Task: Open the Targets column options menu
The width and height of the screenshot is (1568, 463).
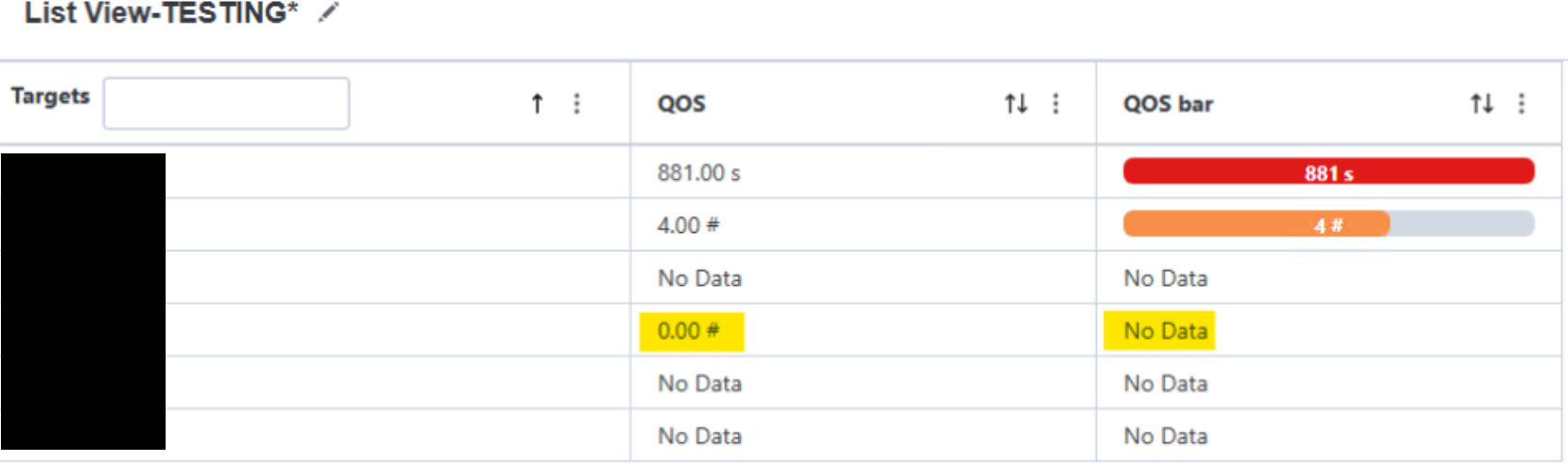Action: tap(577, 103)
